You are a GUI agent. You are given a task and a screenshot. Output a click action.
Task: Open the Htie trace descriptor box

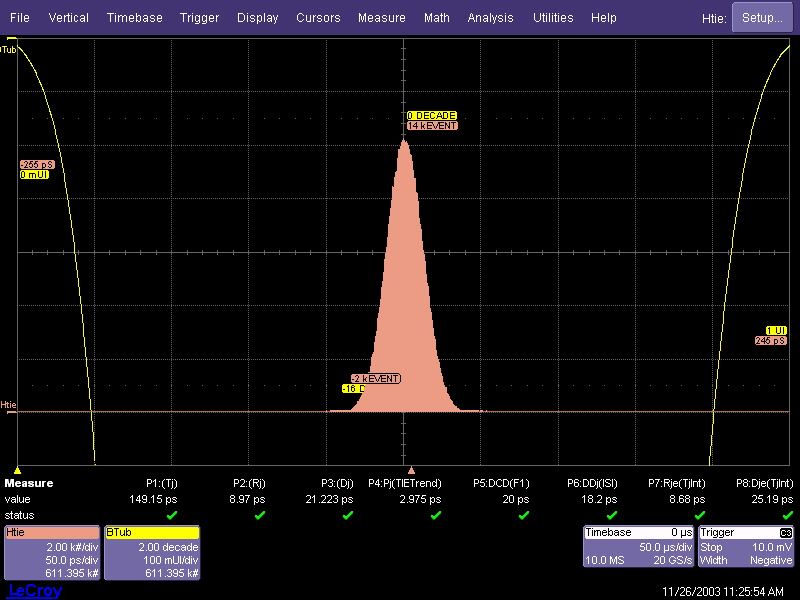coord(52,553)
